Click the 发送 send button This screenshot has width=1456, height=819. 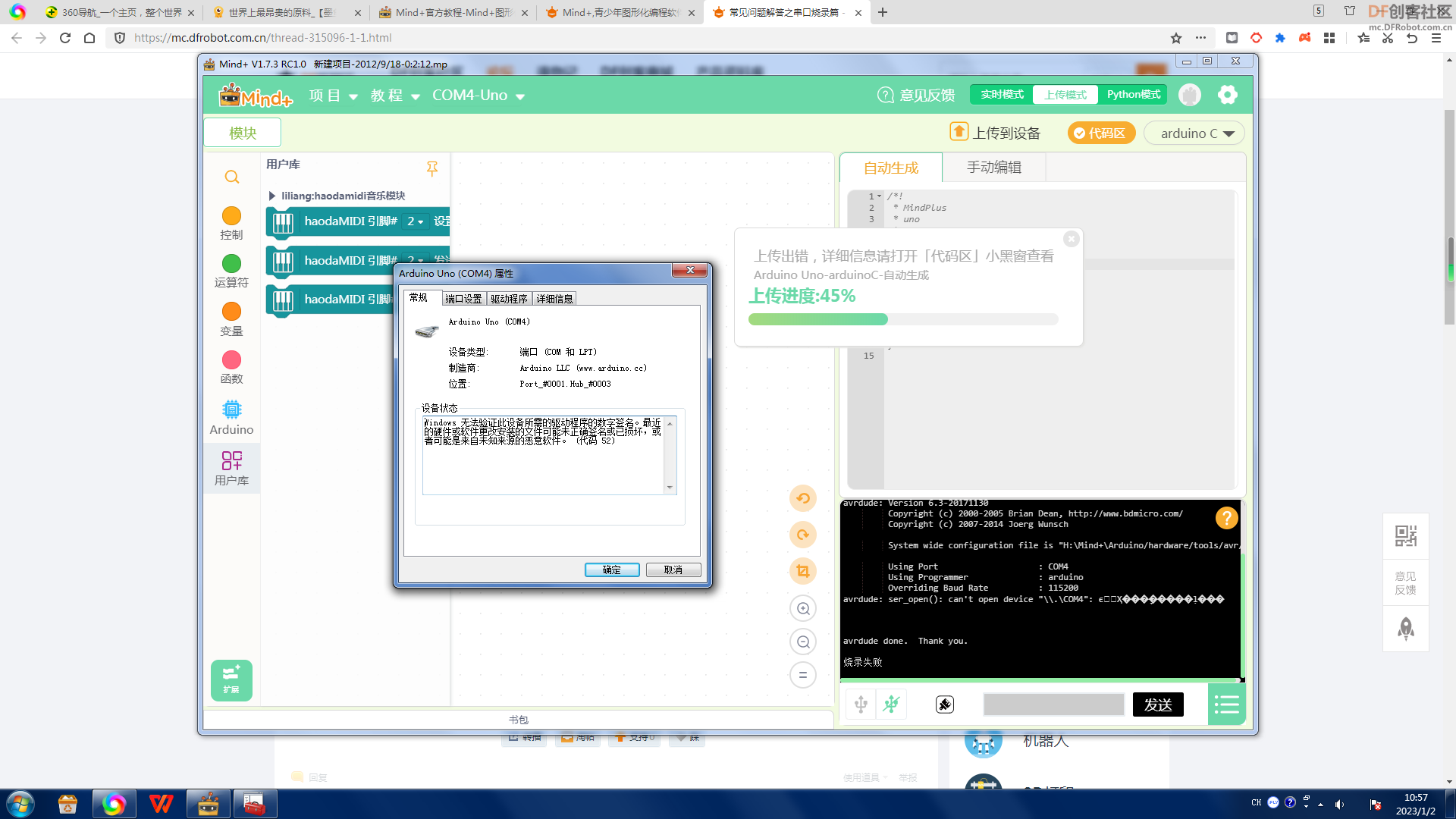click(x=1158, y=704)
